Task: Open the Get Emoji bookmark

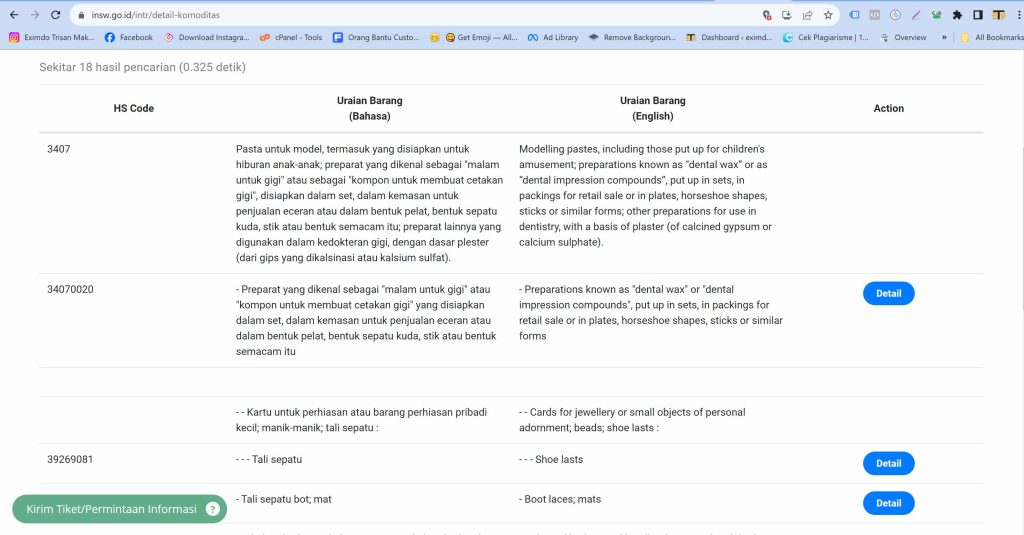Action: click(481, 38)
